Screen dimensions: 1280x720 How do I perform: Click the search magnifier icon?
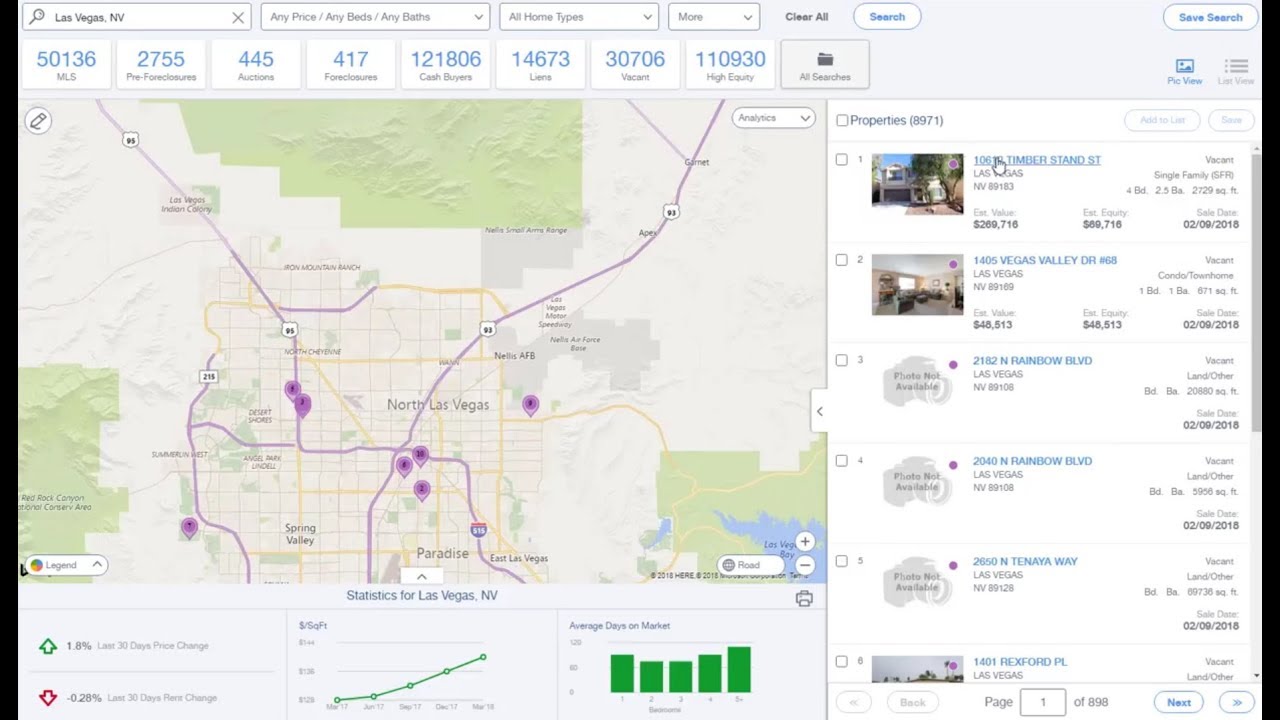38,17
